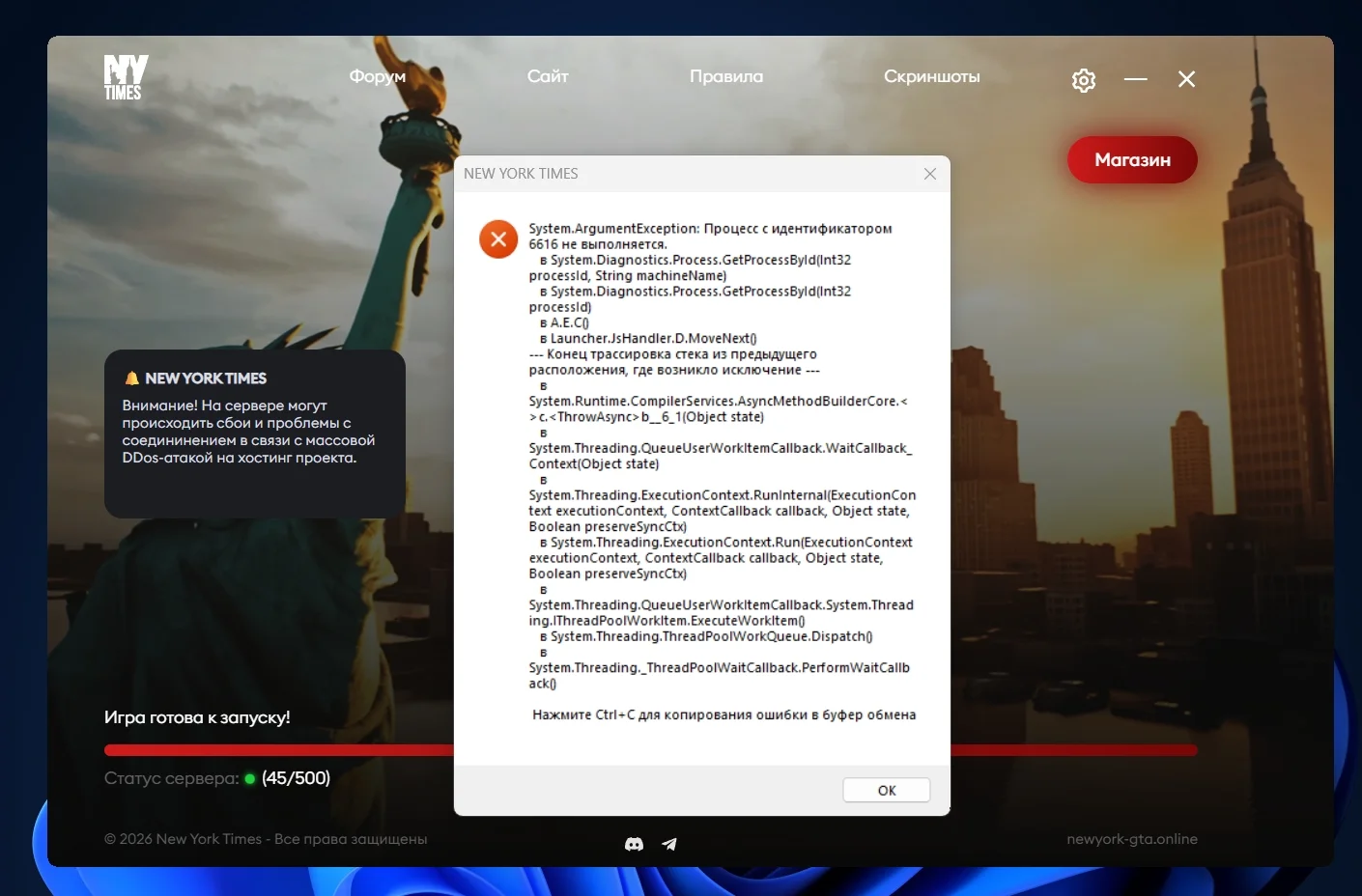Image resolution: width=1362 pixels, height=896 pixels.
Task: Click the notification bell icon
Action: (132, 378)
